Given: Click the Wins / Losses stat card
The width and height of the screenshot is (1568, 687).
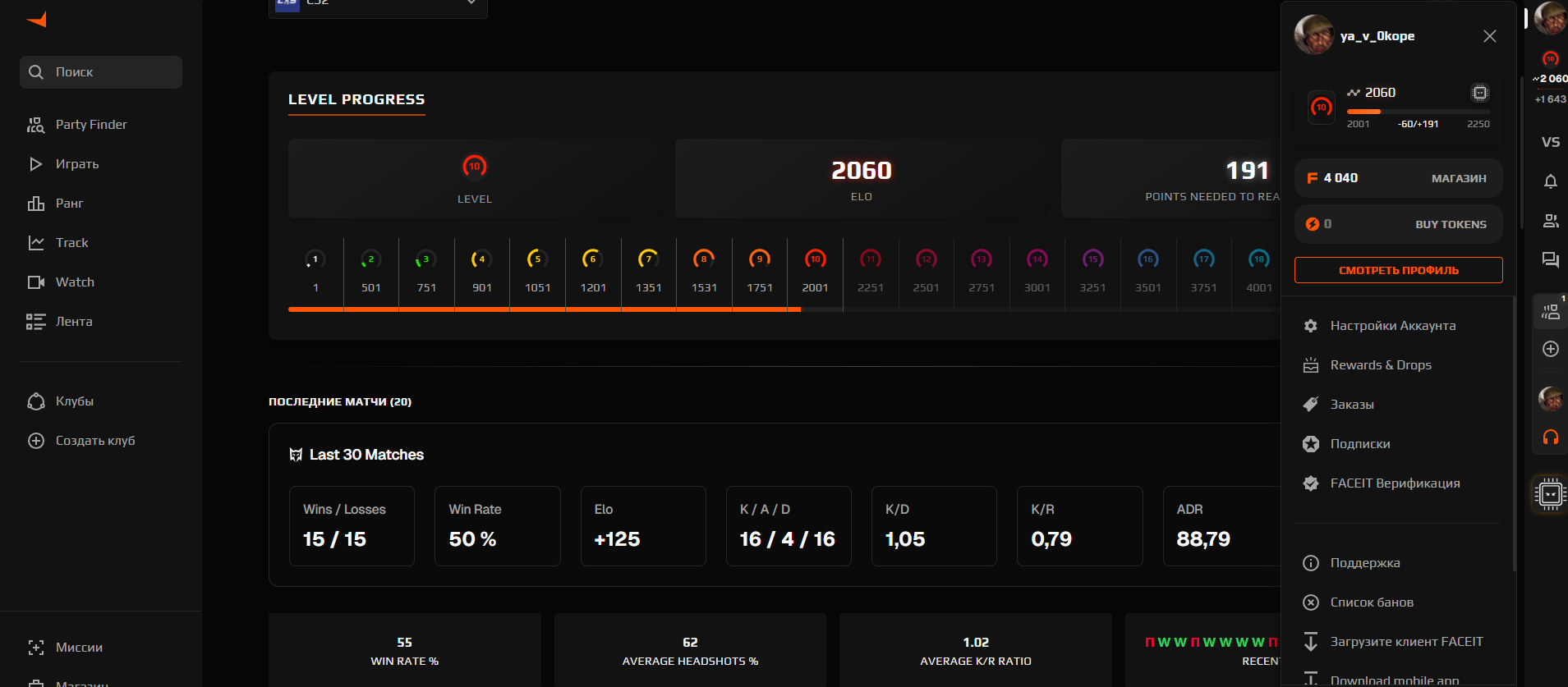Looking at the screenshot, I should [352, 526].
